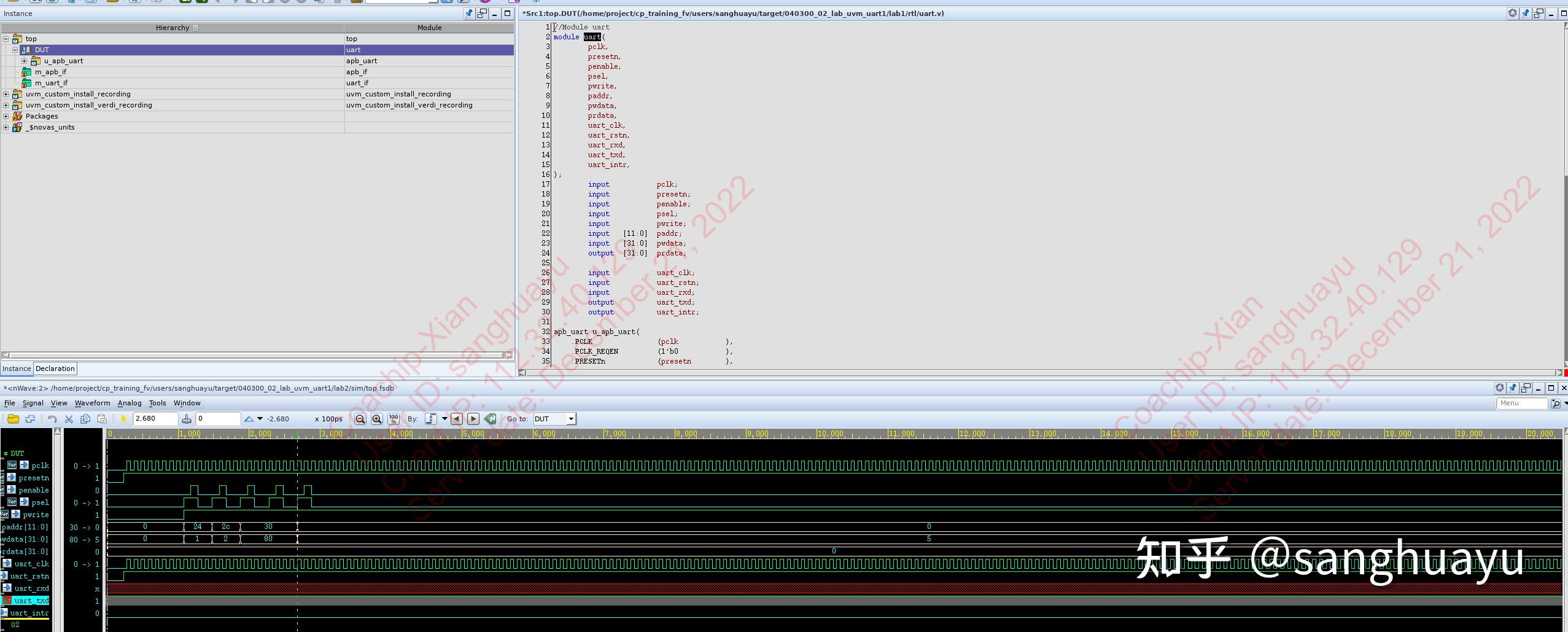The image size is (1568, 632).
Task: Select the uart_txd signal in the waveform list
Action: [x=31, y=601]
